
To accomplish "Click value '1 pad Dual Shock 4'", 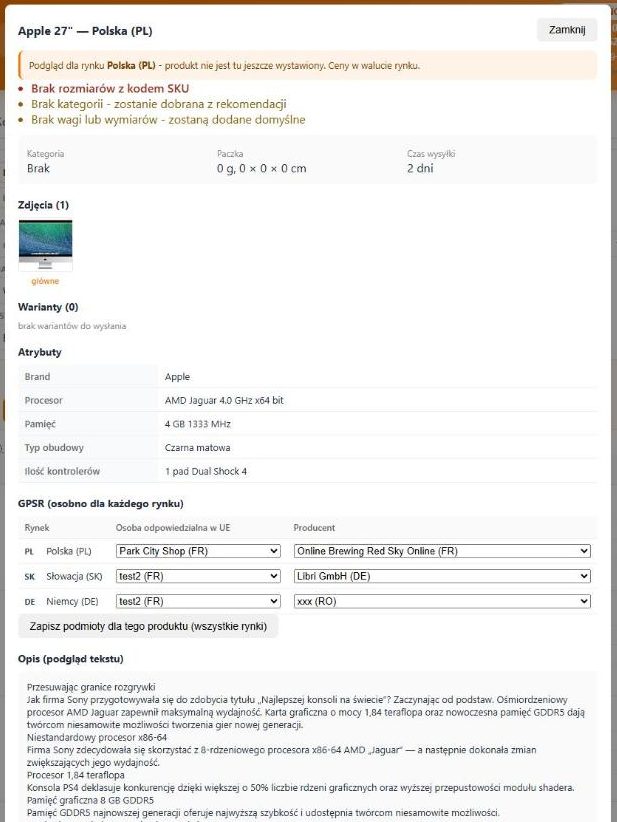I will click(x=206, y=471).
